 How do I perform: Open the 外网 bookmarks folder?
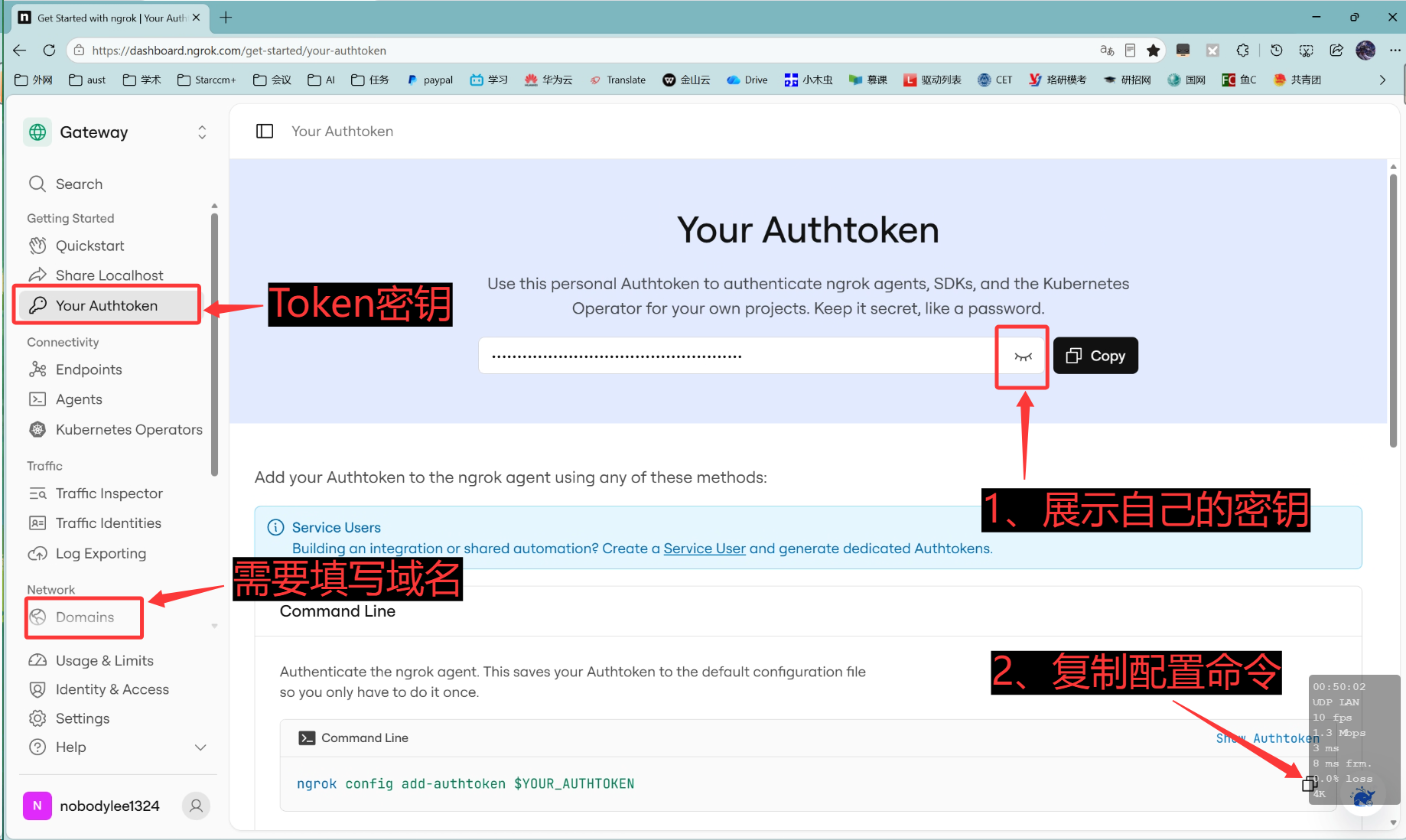(x=34, y=80)
